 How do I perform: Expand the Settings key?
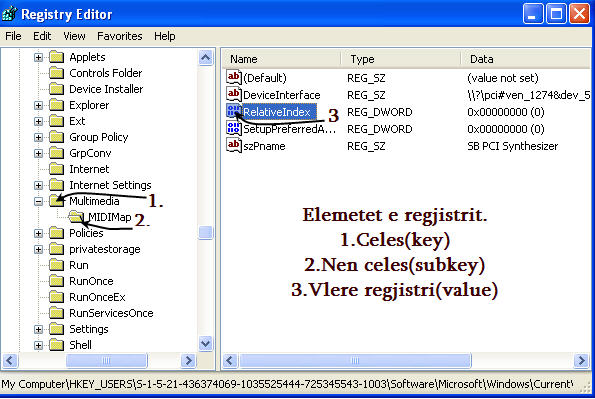click(x=38, y=329)
